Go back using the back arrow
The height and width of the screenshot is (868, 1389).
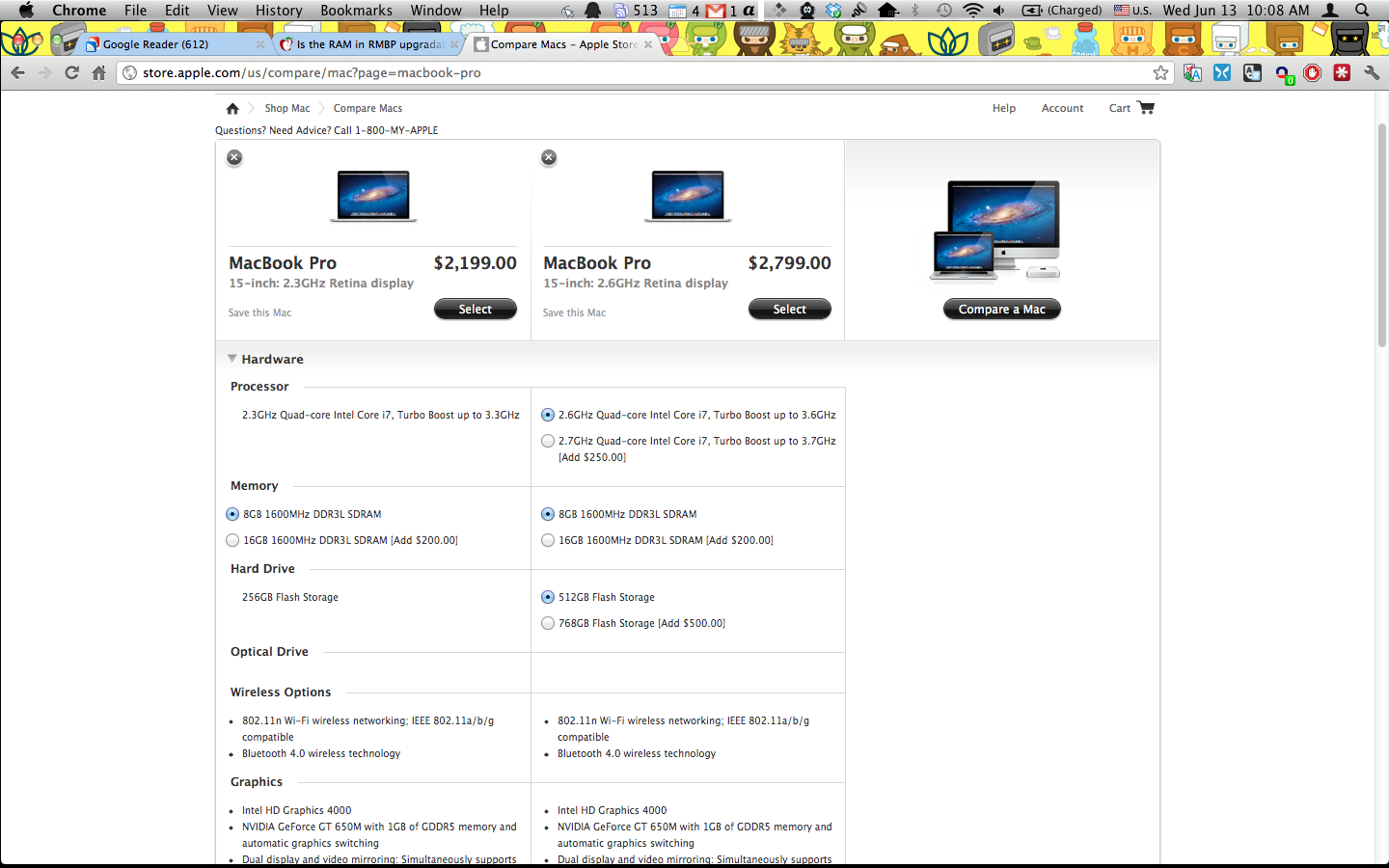pos(17,72)
